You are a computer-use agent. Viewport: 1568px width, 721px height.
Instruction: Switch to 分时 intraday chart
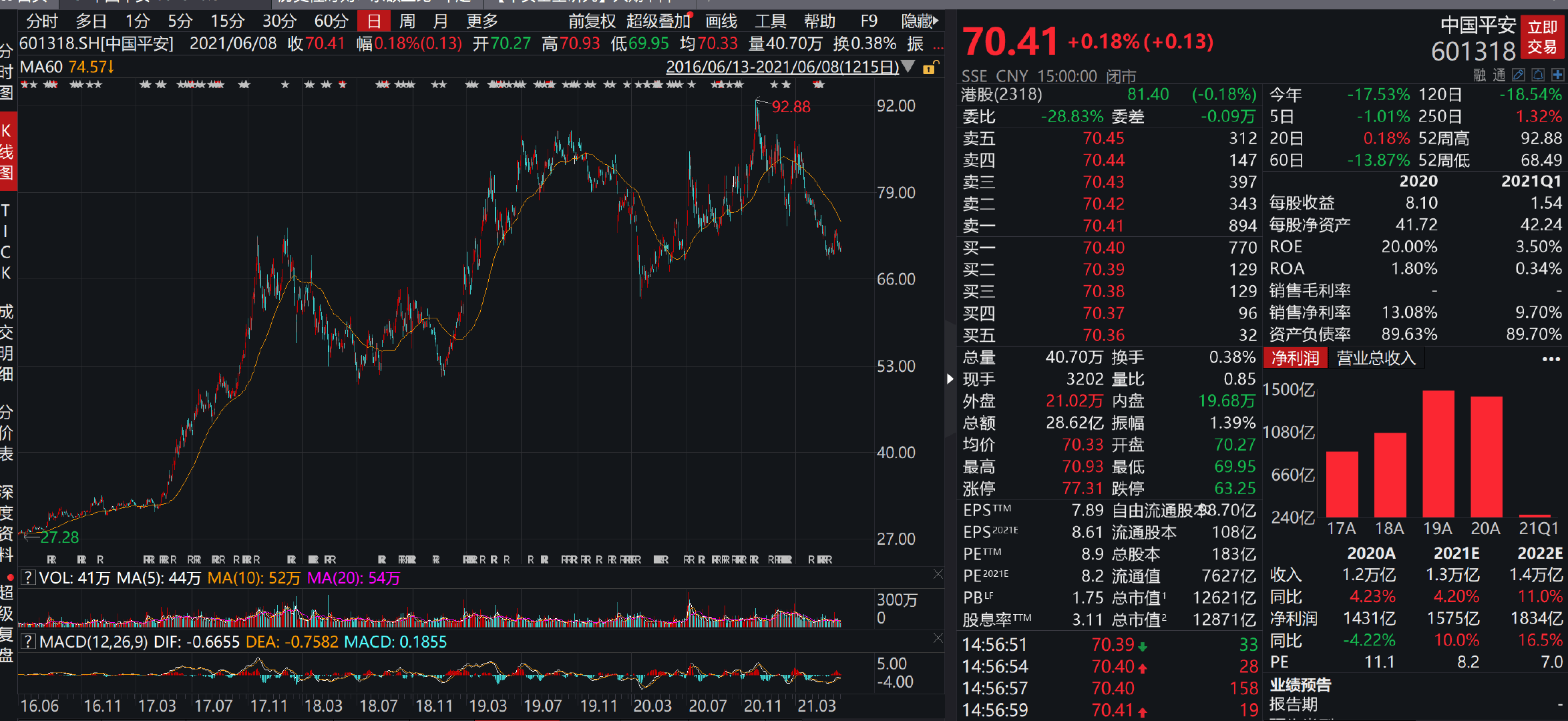click(42, 21)
